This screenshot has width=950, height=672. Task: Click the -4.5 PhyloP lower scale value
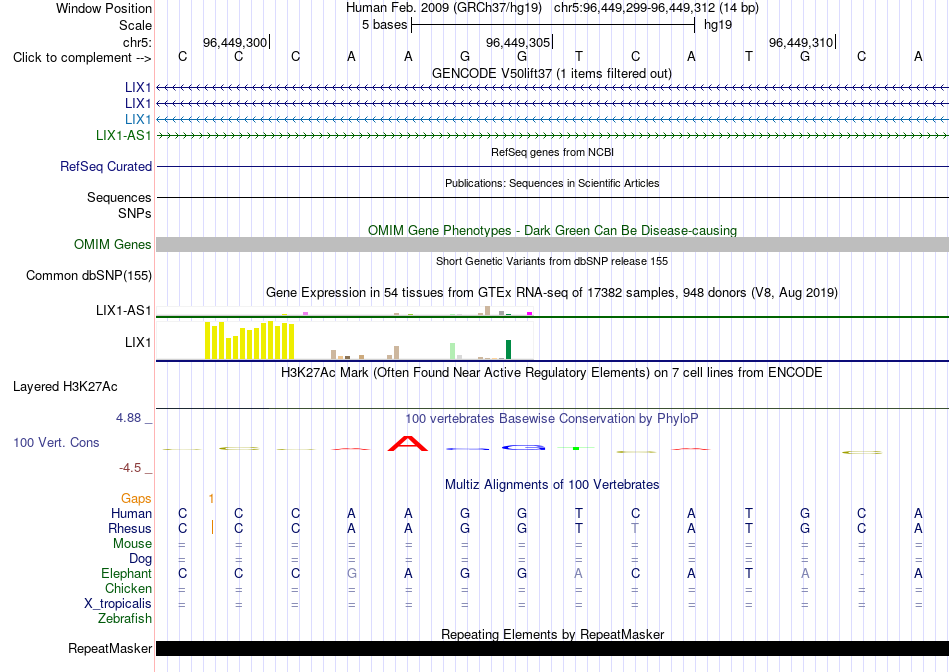pyautogui.click(x=130, y=468)
